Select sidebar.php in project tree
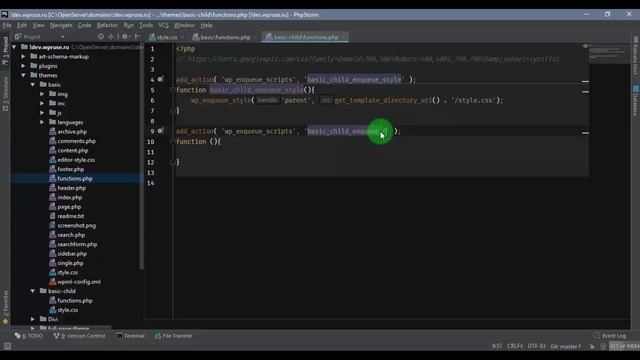This screenshot has height=360, width=640. click(x=72, y=254)
